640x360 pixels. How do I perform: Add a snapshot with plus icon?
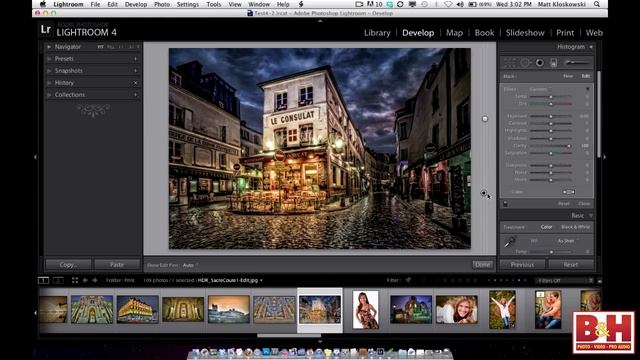(x=136, y=71)
